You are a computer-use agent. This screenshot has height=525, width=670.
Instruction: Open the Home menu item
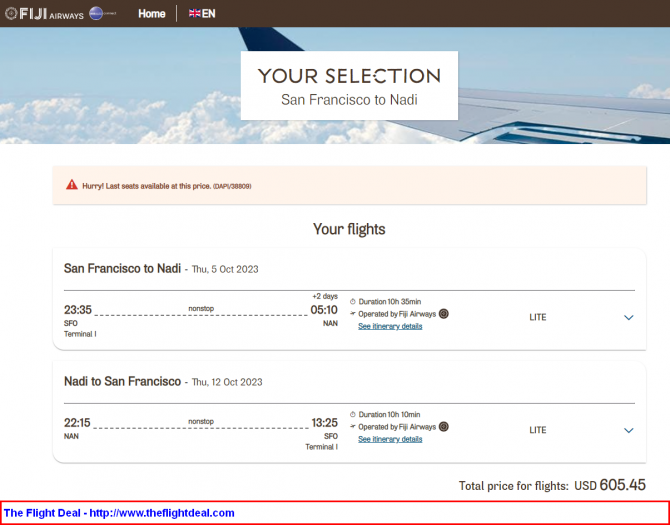[151, 14]
